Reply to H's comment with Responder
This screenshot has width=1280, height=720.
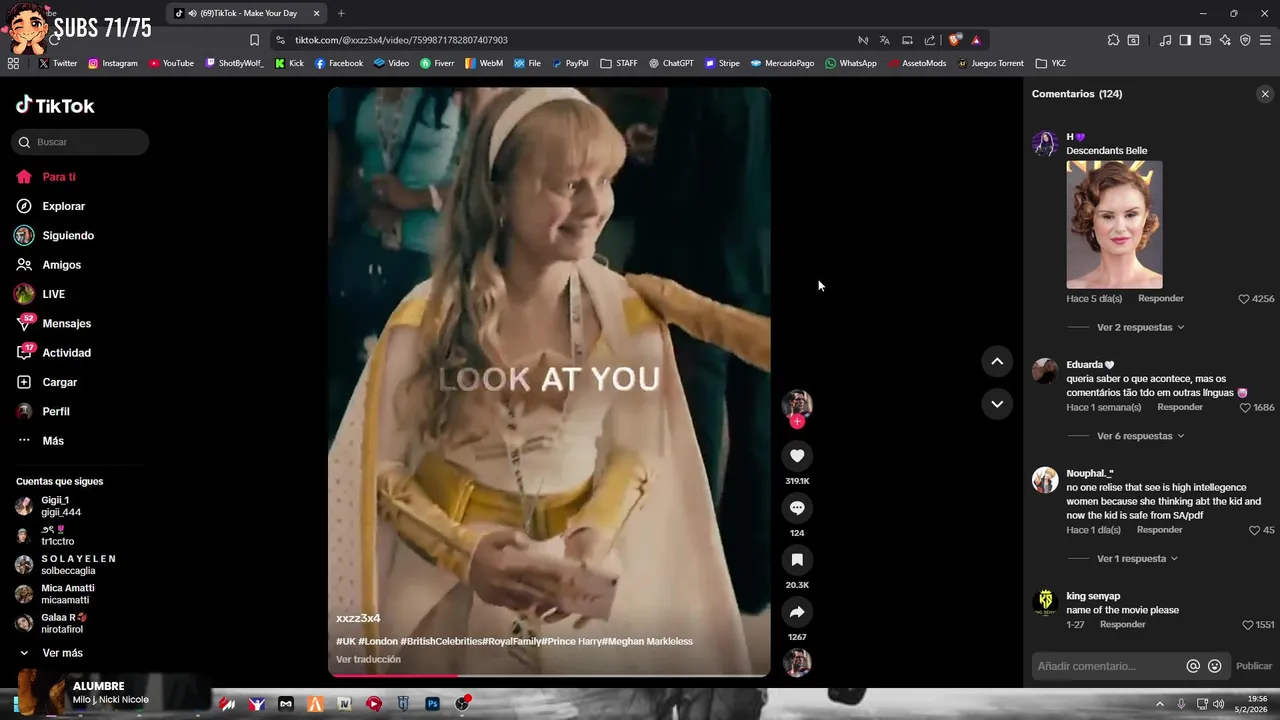(x=1161, y=299)
